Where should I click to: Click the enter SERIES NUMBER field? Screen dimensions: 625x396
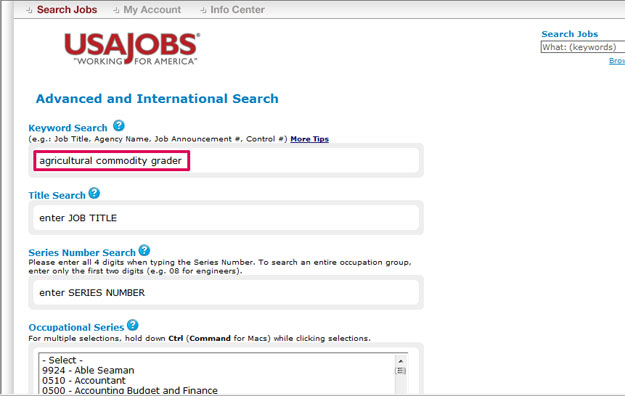[x=226, y=292]
